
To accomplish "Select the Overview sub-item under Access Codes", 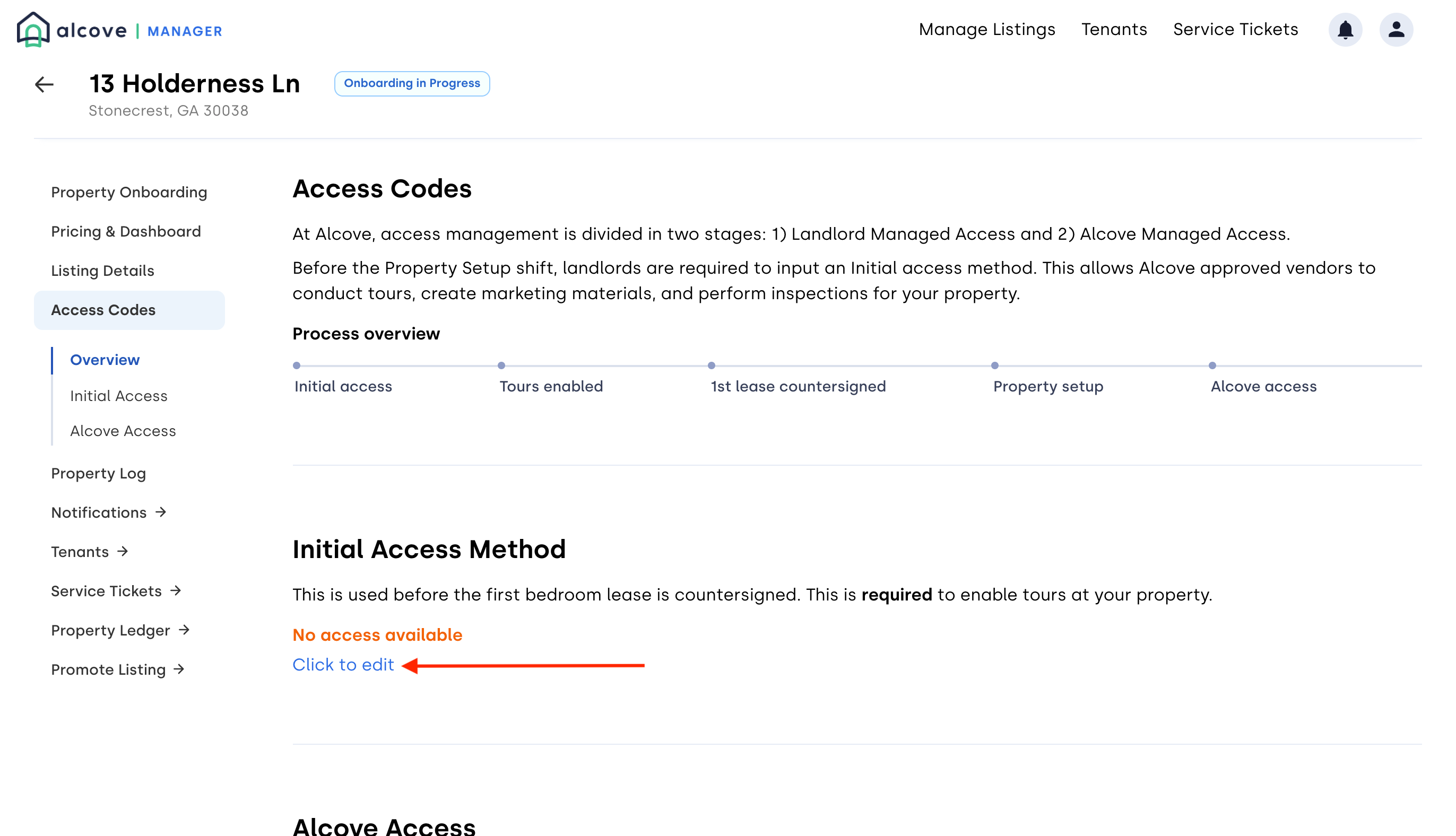I will click(105, 360).
